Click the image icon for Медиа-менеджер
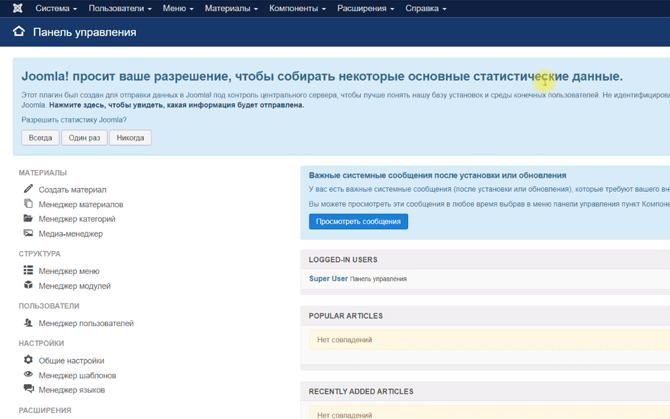This screenshot has height=419, width=670. click(x=28, y=234)
